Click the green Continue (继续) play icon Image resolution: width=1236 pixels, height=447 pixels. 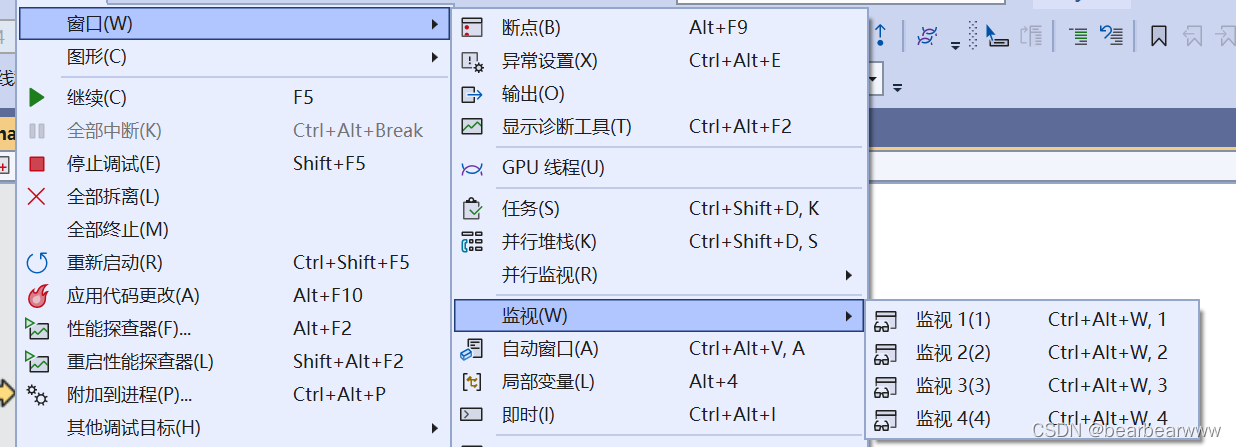click(37, 98)
